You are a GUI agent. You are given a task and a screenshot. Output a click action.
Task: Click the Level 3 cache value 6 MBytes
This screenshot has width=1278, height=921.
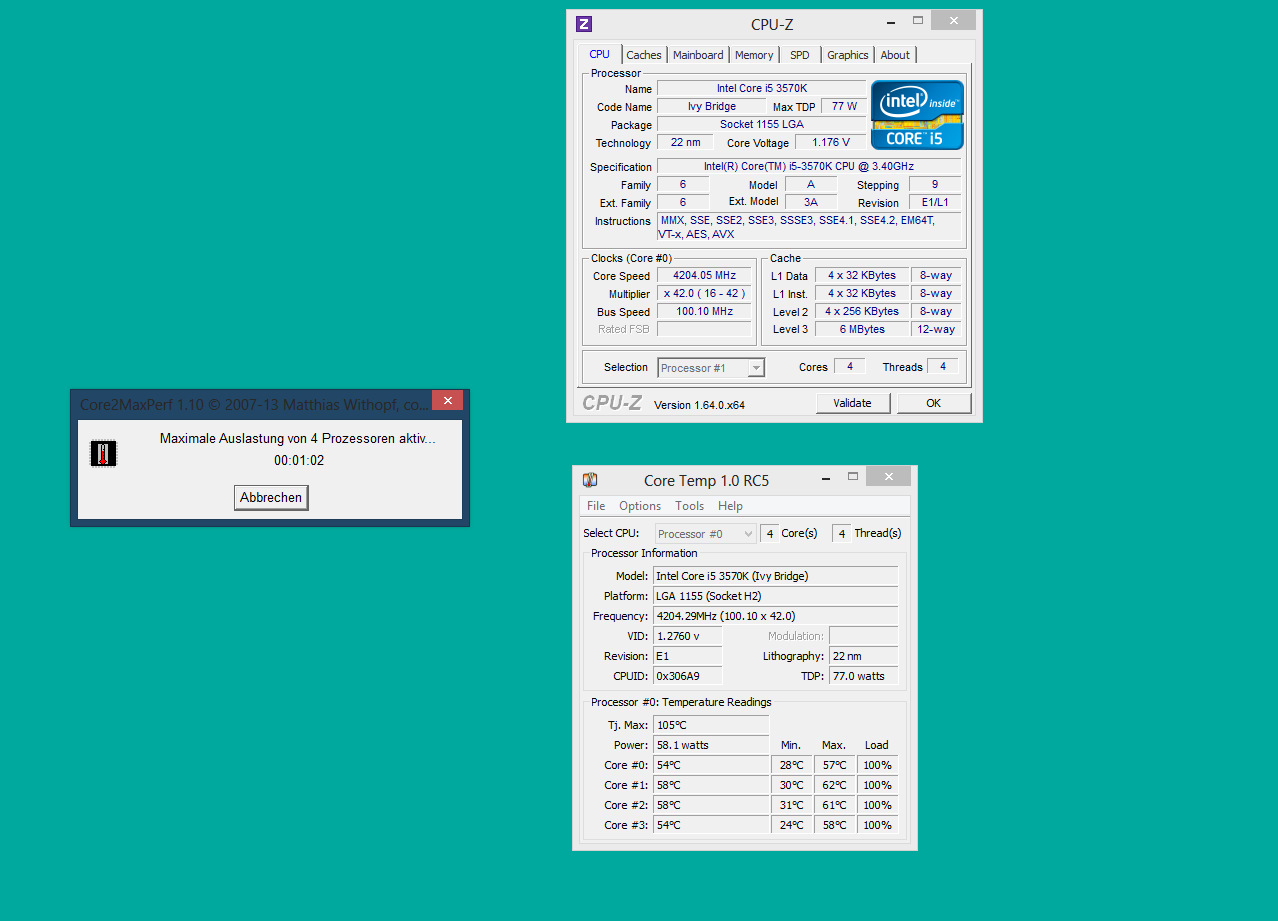[862, 329]
